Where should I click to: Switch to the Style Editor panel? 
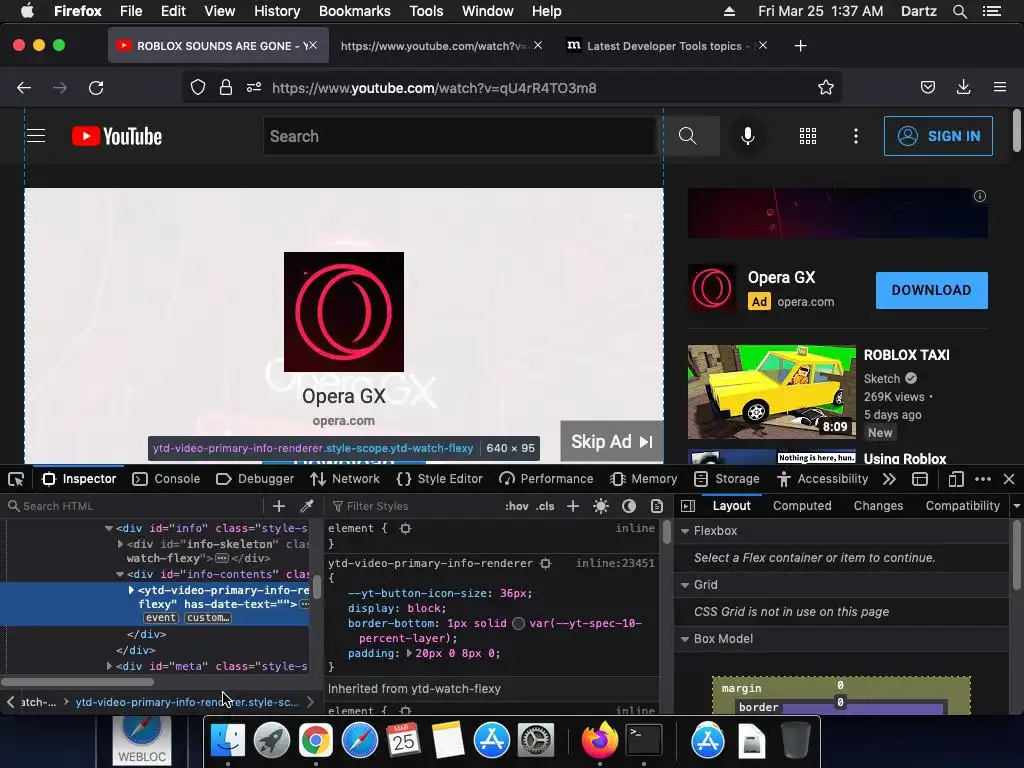click(440, 479)
